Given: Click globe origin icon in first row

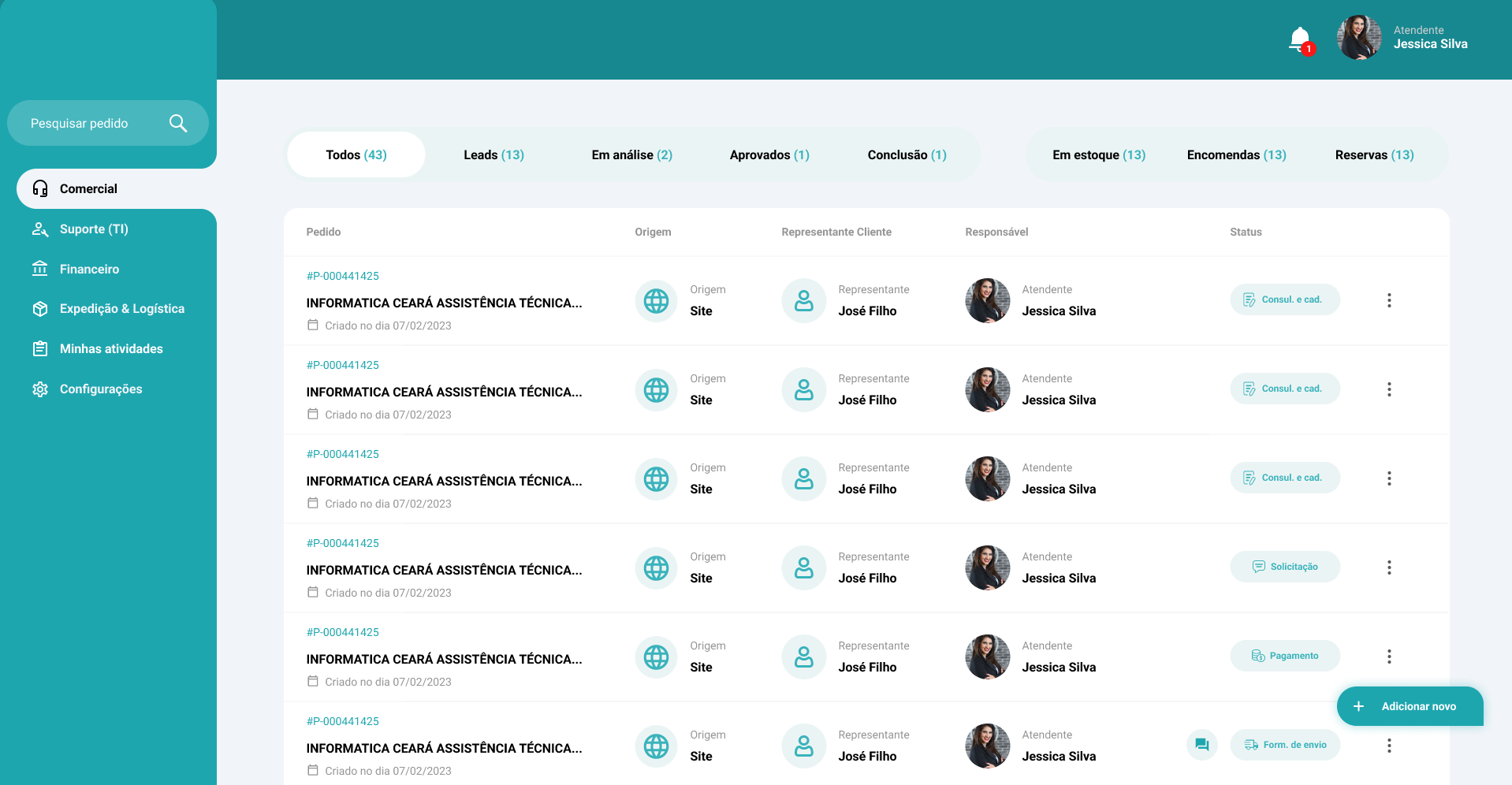Looking at the screenshot, I should click(x=656, y=301).
